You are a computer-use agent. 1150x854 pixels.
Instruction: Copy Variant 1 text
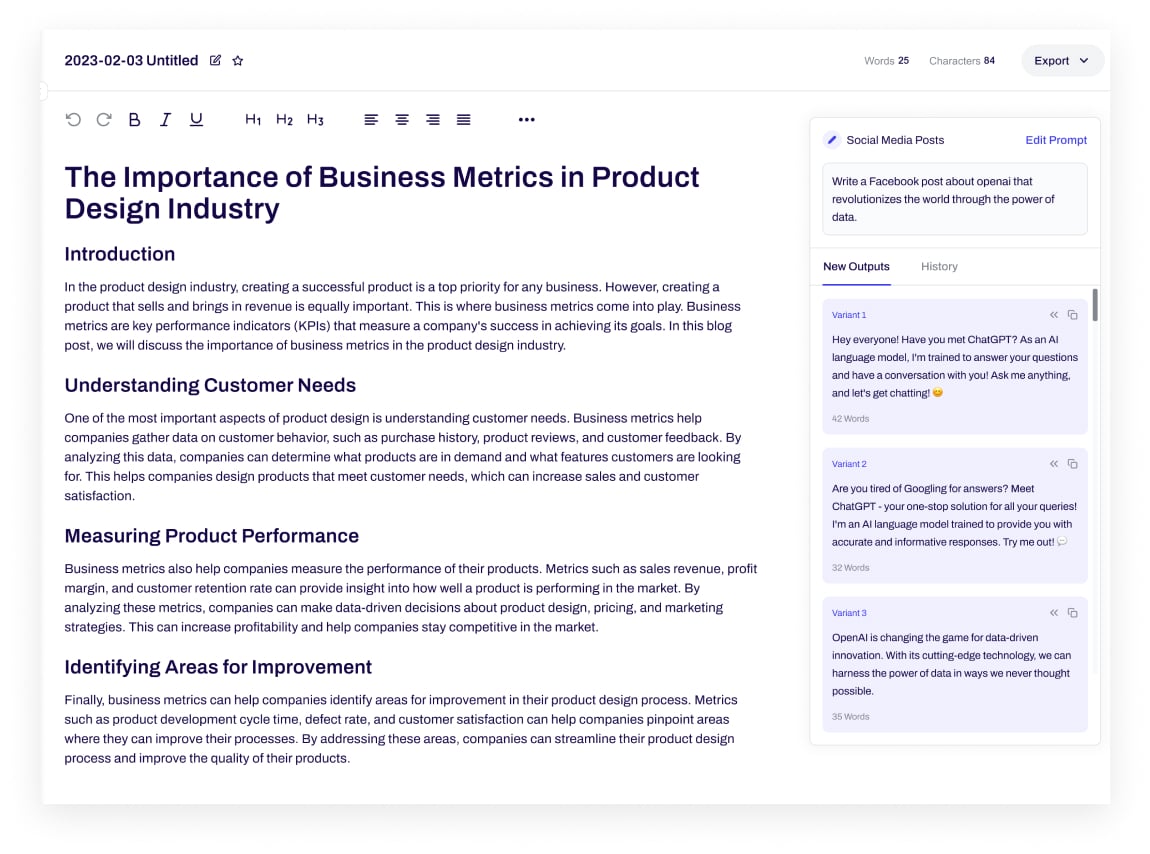[1073, 315]
